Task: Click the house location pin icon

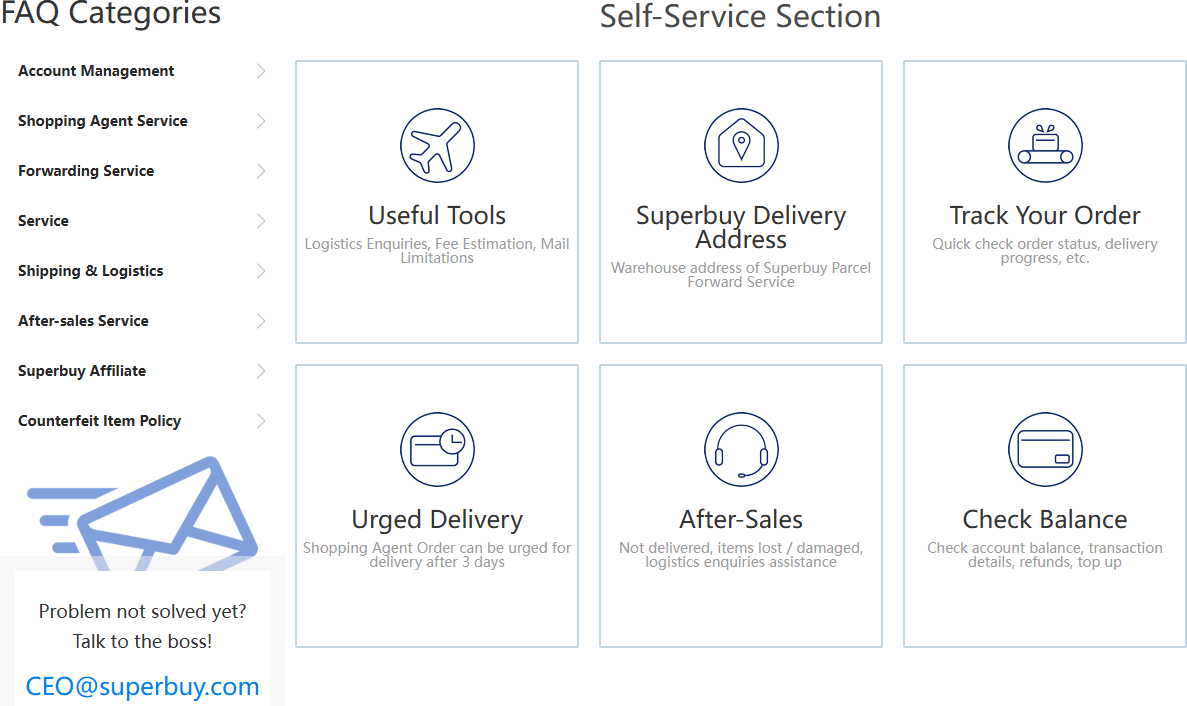Action: pos(741,145)
